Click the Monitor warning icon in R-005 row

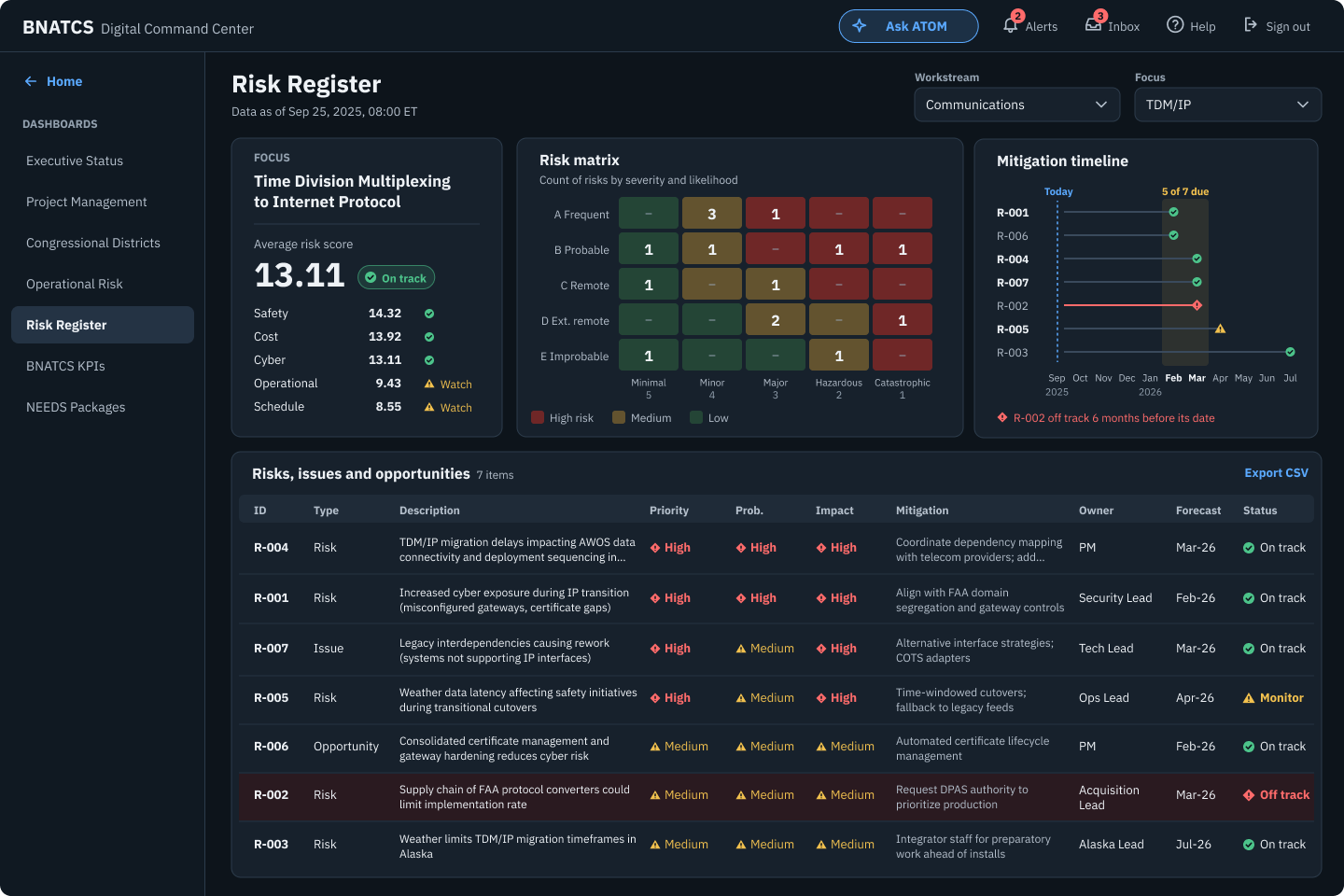(1249, 698)
